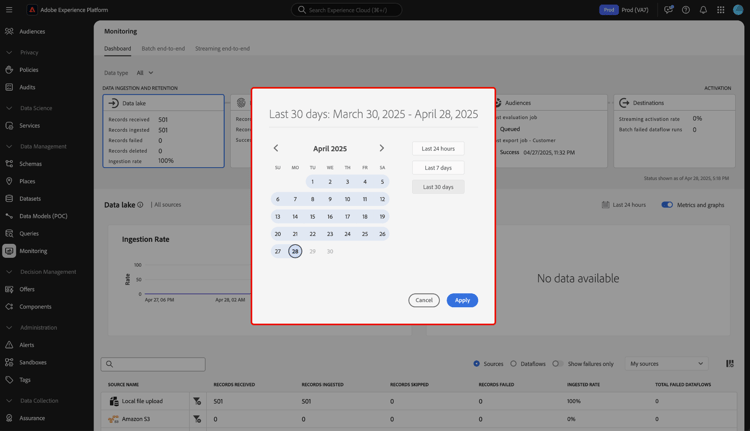Go to next month in calendar
This screenshot has height=431, width=750.
click(382, 148)
